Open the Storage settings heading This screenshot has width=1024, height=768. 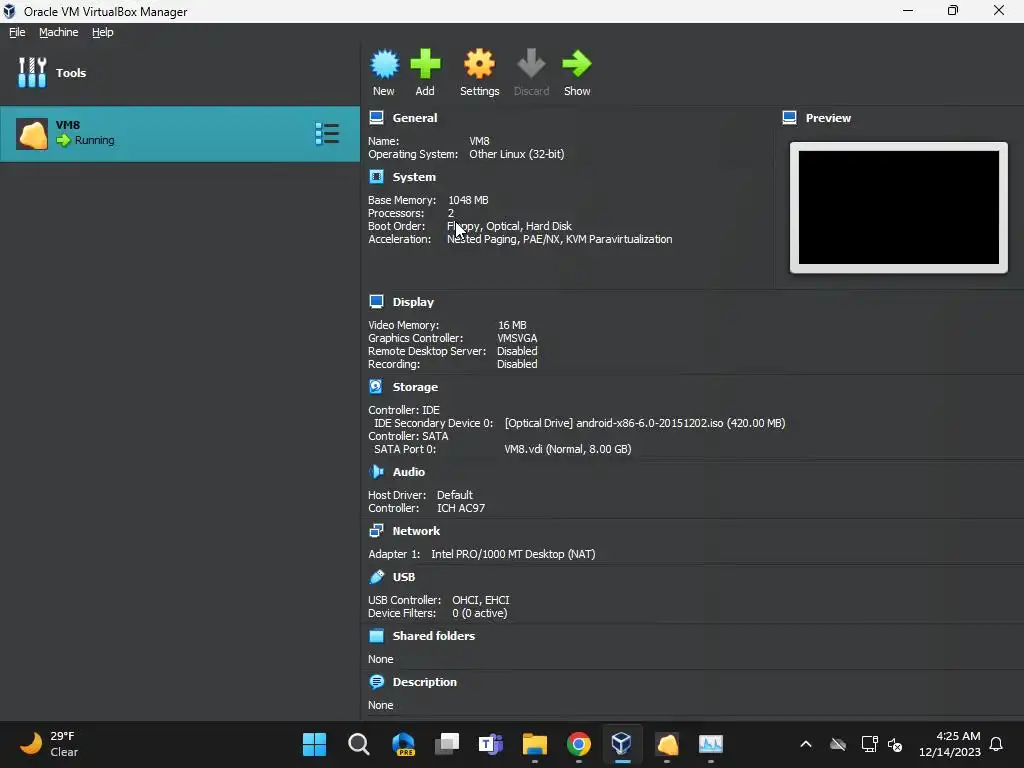415,387
